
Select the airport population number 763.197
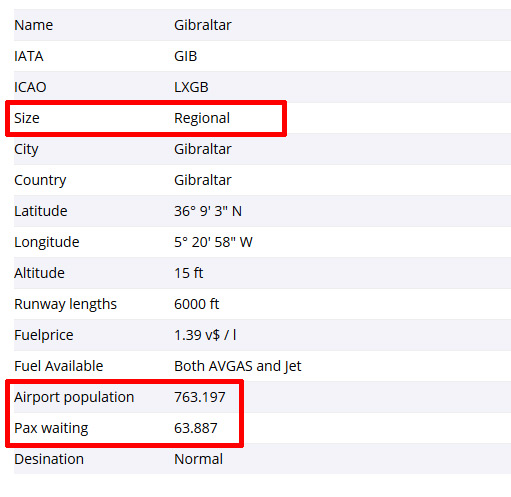point(200,397)
